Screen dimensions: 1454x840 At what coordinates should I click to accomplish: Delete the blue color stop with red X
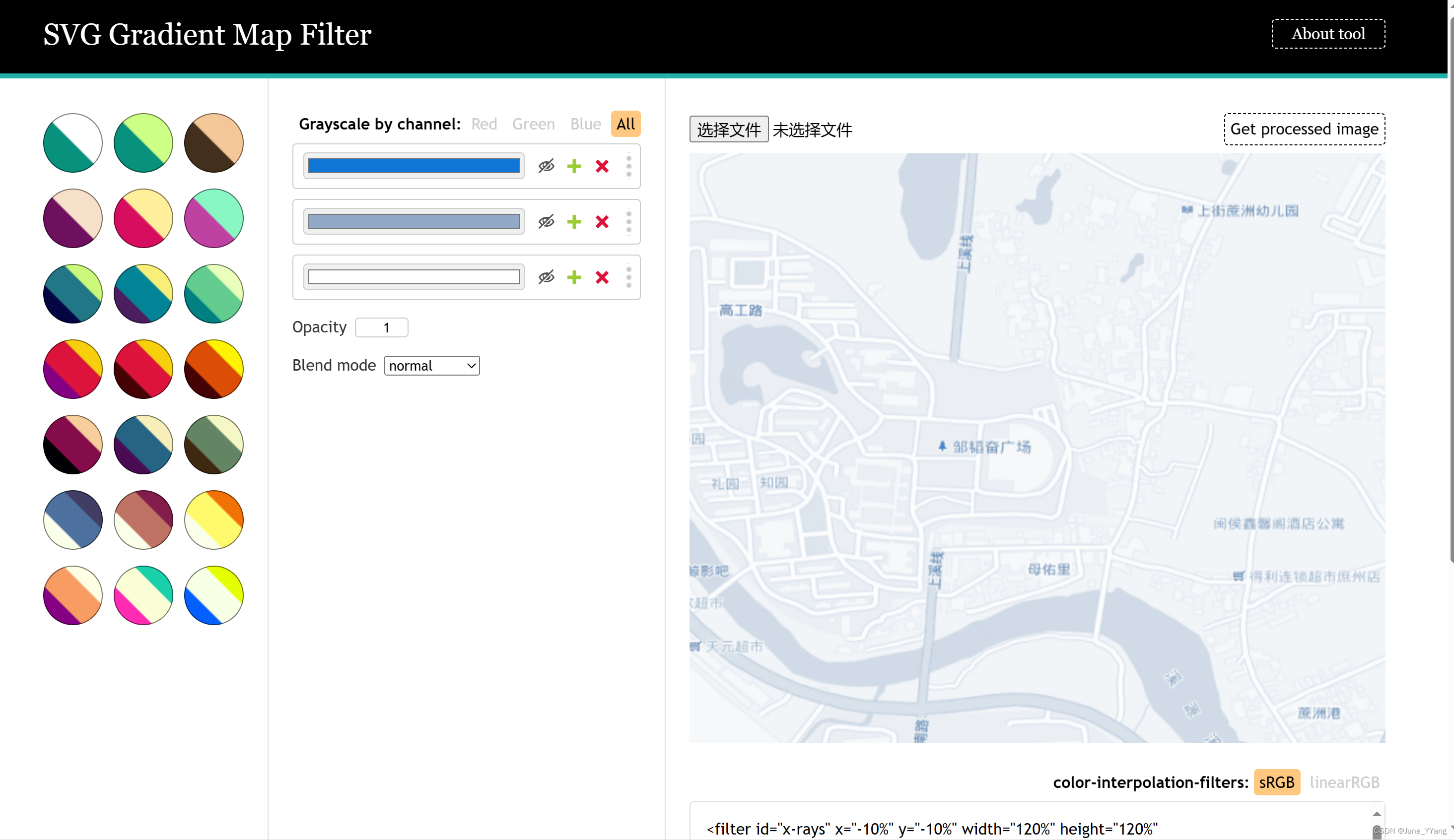point(602,167)
